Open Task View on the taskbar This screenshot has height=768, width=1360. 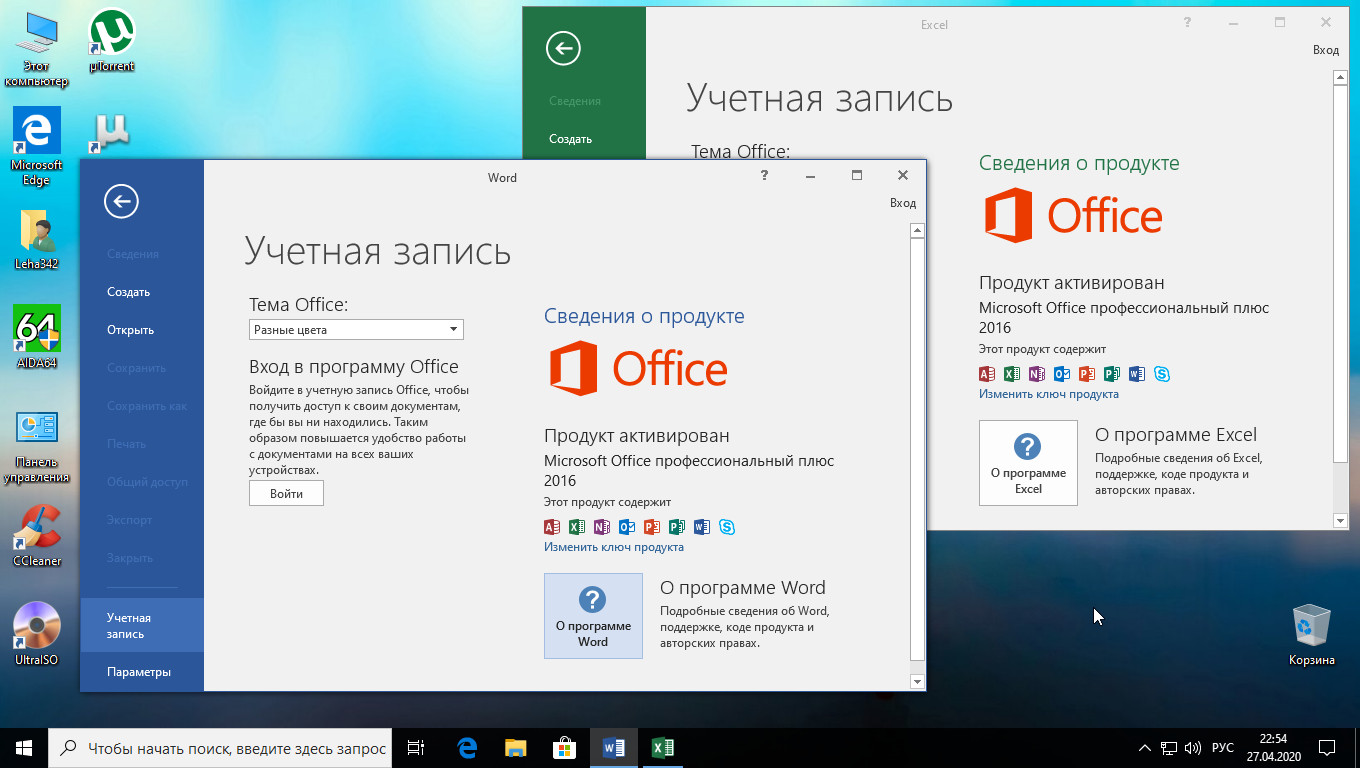[417, 747]
